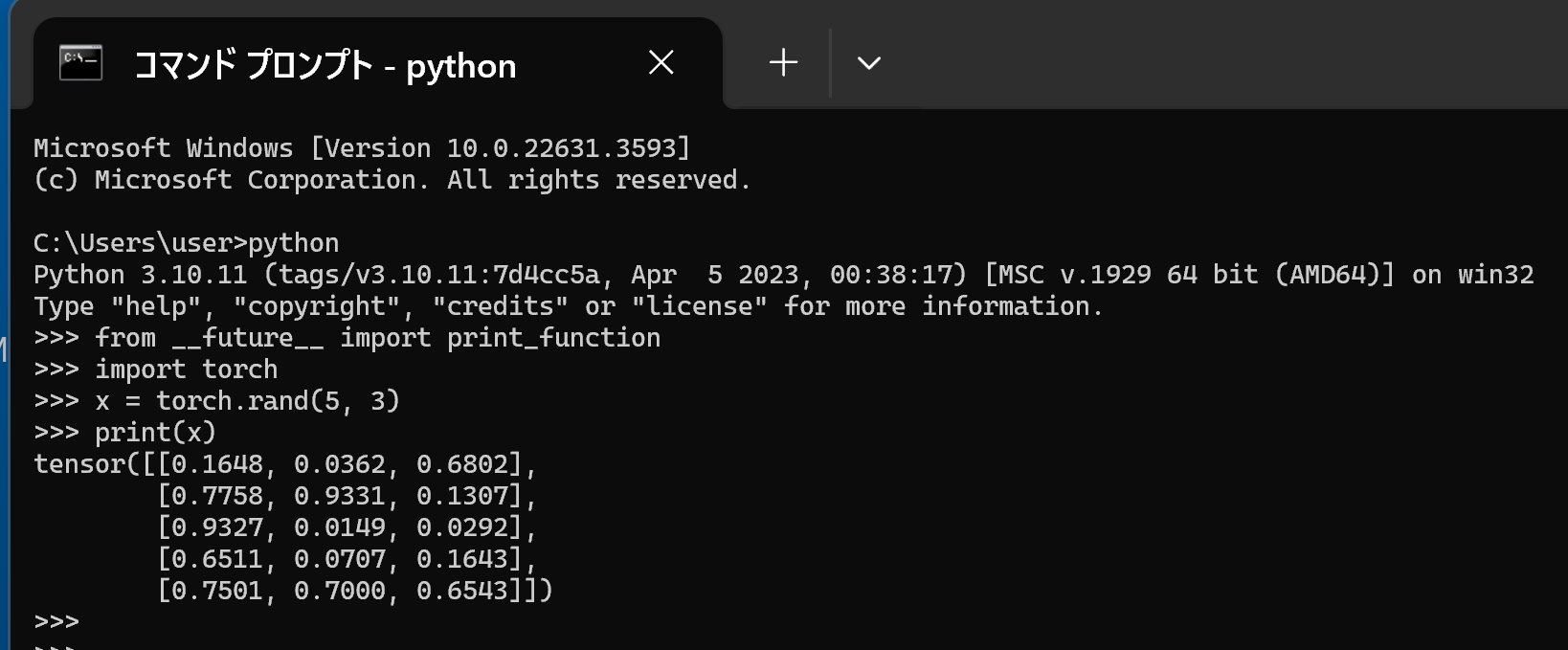Click the Microsoft Corporation copyright line
This screenshot has height=650, width=1568.
(x=392, y=180)
